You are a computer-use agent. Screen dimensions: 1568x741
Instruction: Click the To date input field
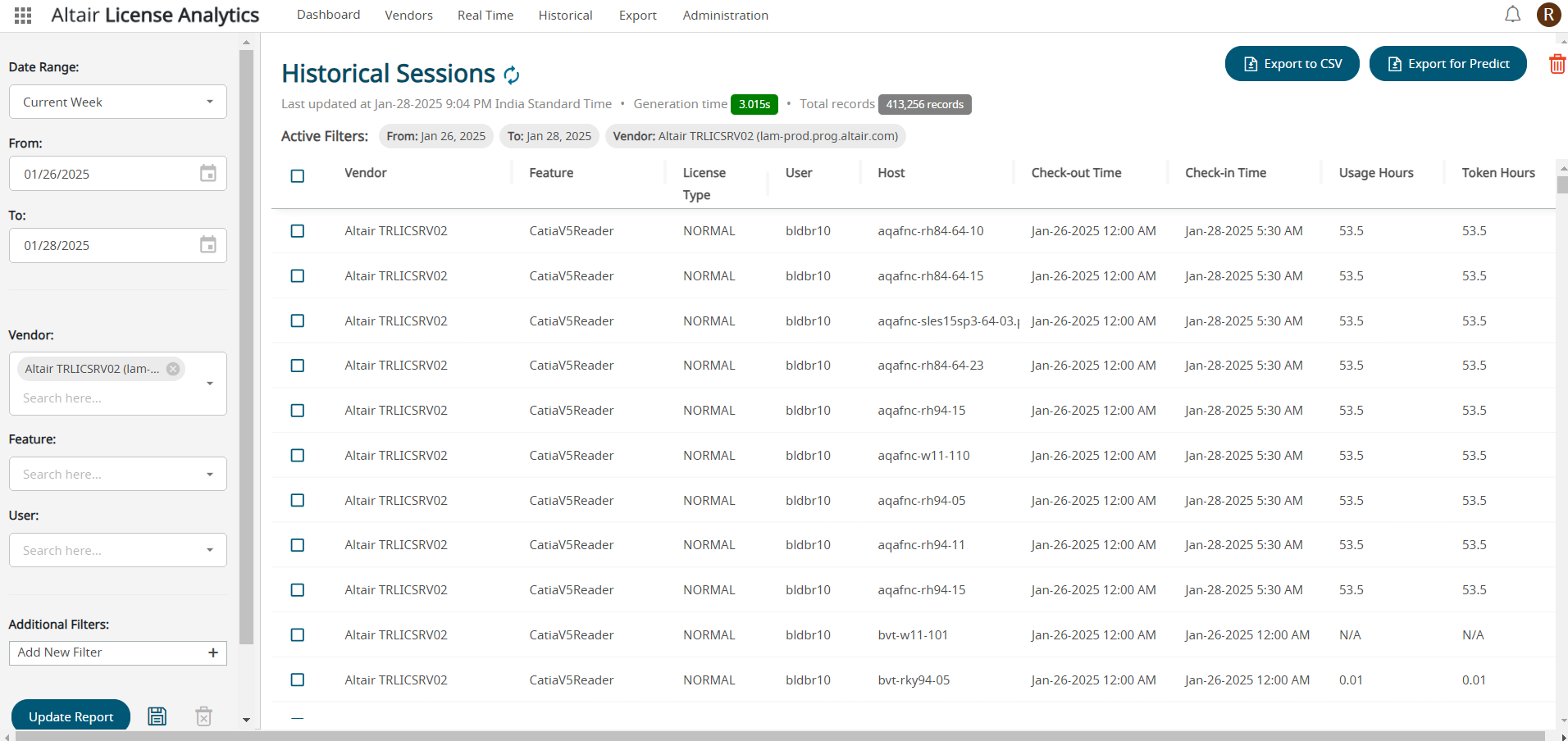pyautogui.click(x=118, y=244)
